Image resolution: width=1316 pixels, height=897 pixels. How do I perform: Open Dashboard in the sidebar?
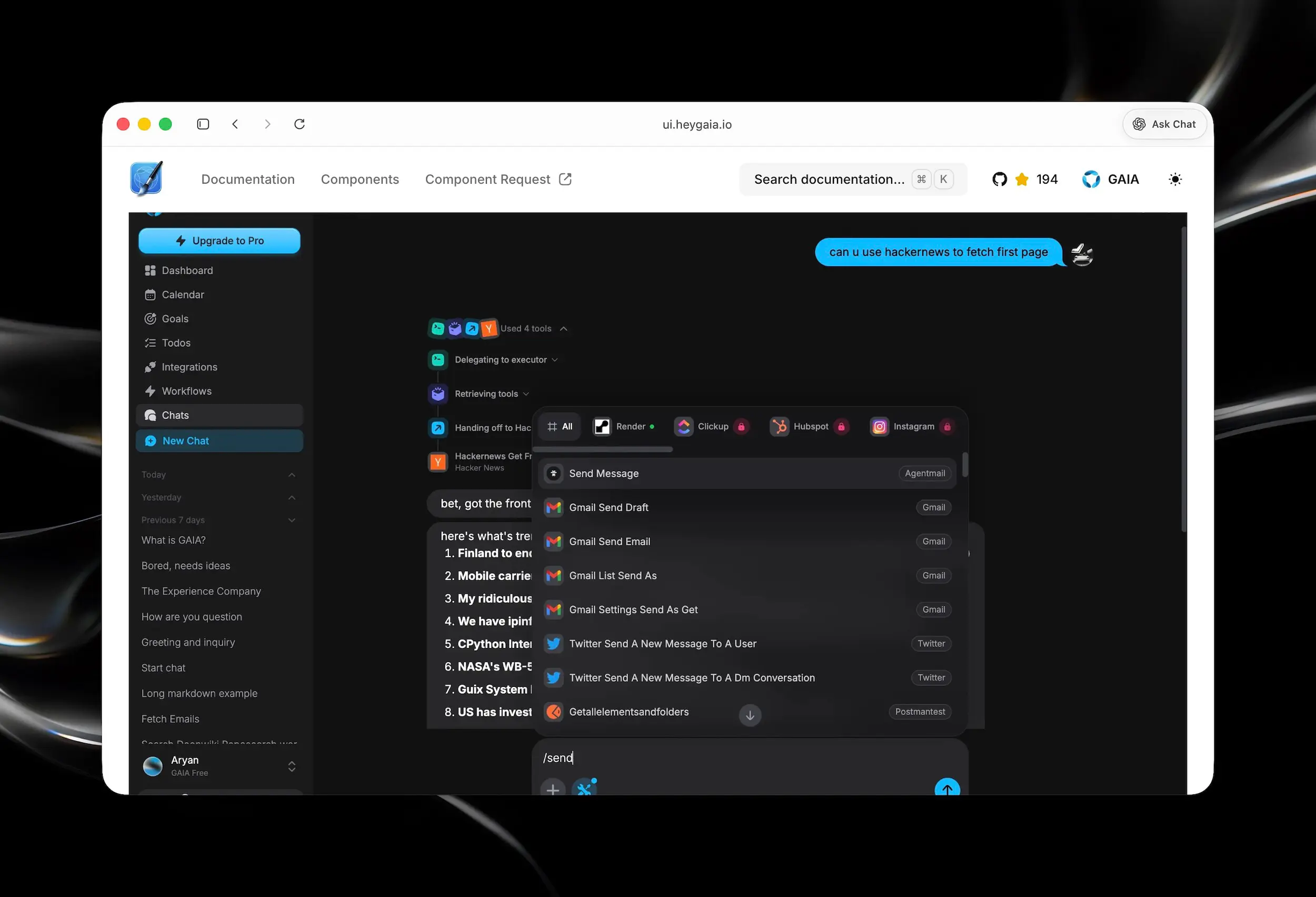[220, 271]
